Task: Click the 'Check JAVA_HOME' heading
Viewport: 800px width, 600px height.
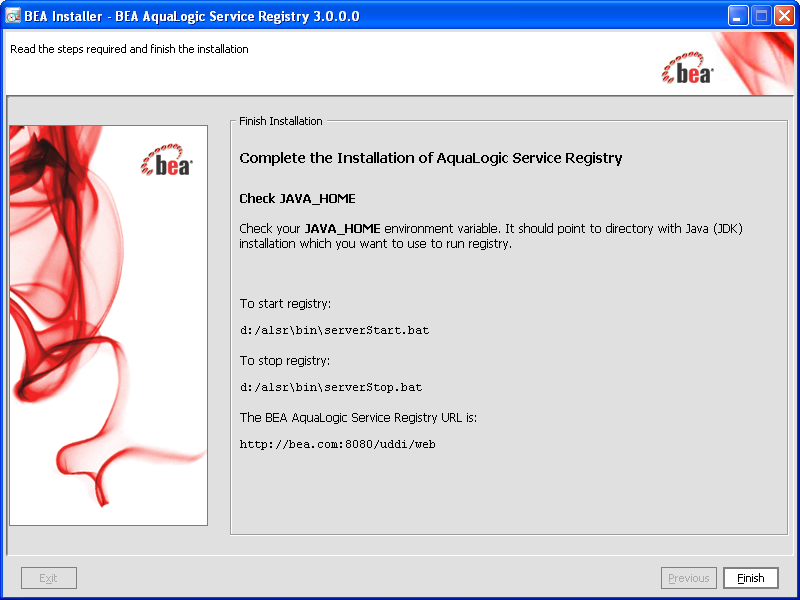Action: point(297,198)
